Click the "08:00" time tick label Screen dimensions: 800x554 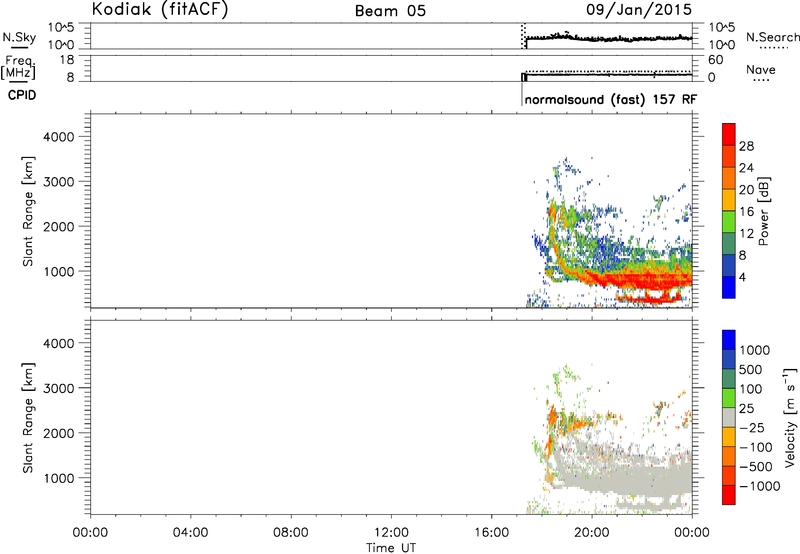point(291,533)
